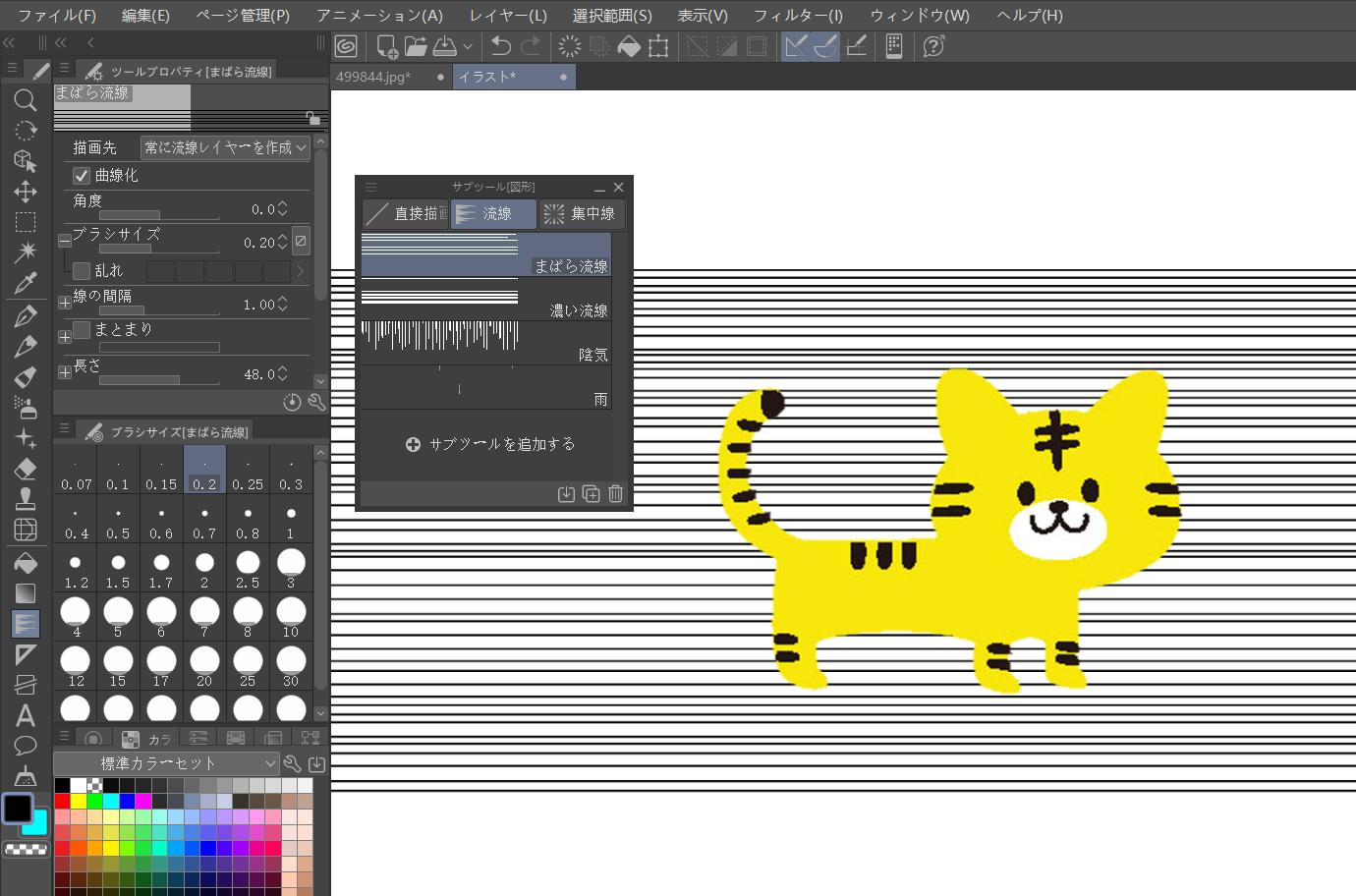Select the Auto select magic wand tool
Screen dimensions: 1356x896
coord(26,252)
